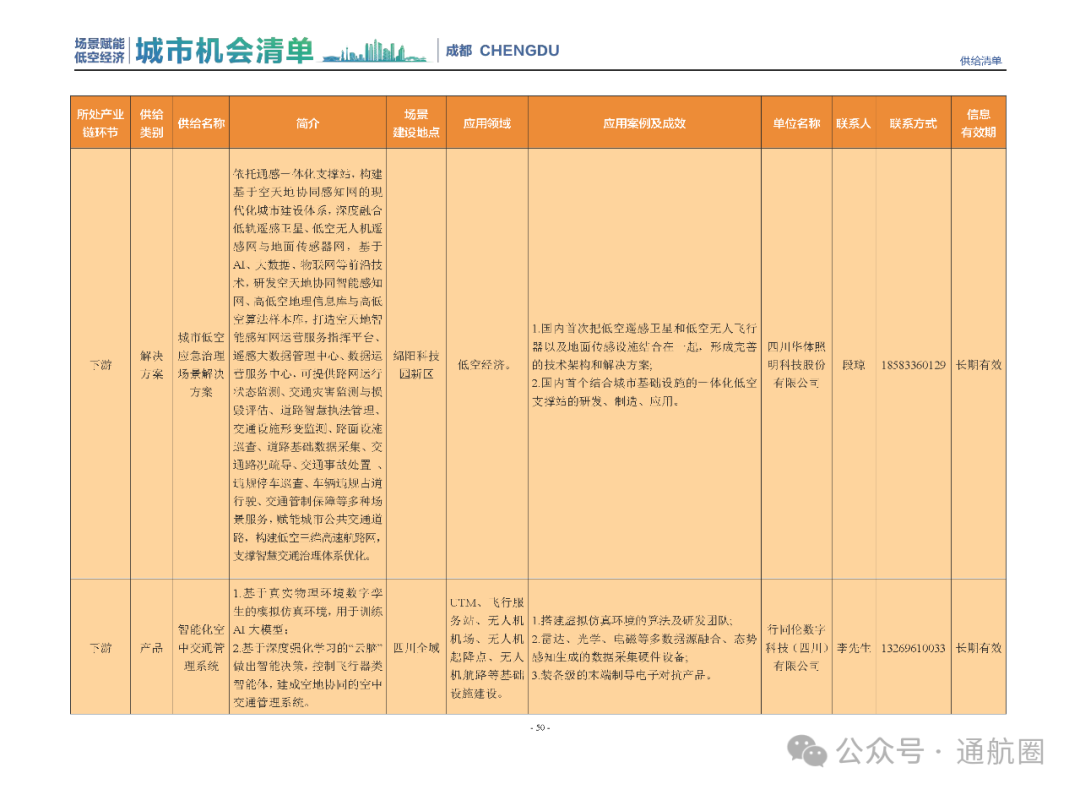1080x795 pixels.
Task: Click the '行同伦数字科技(四川)有限公司' company cell
Action: pyautogui.click(x=796, y=648)
